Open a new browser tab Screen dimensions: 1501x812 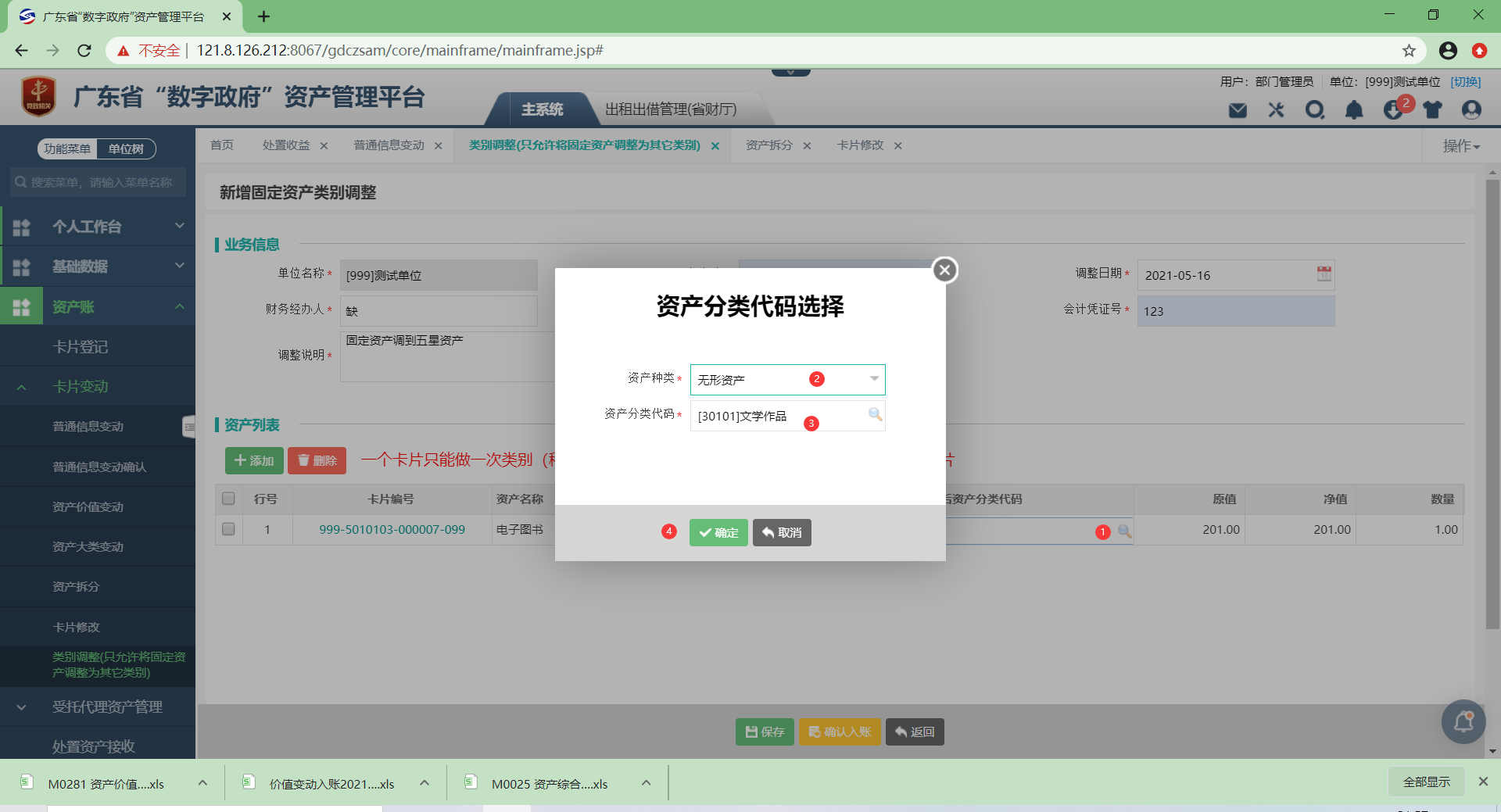pyautogui.click(x=263, y=16)
